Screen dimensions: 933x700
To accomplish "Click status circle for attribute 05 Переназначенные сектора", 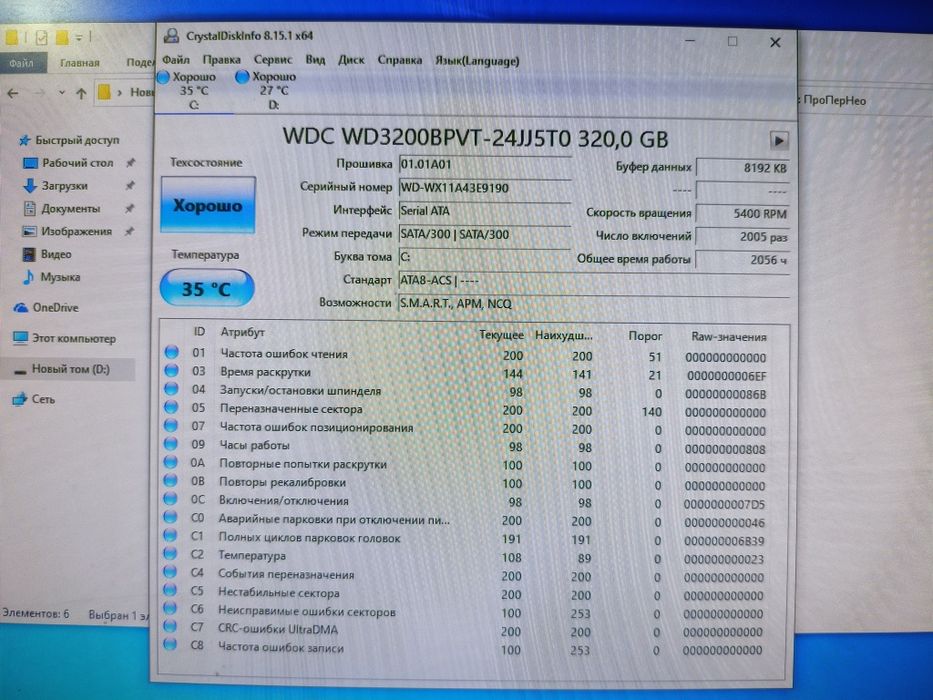I will point(171,408).
